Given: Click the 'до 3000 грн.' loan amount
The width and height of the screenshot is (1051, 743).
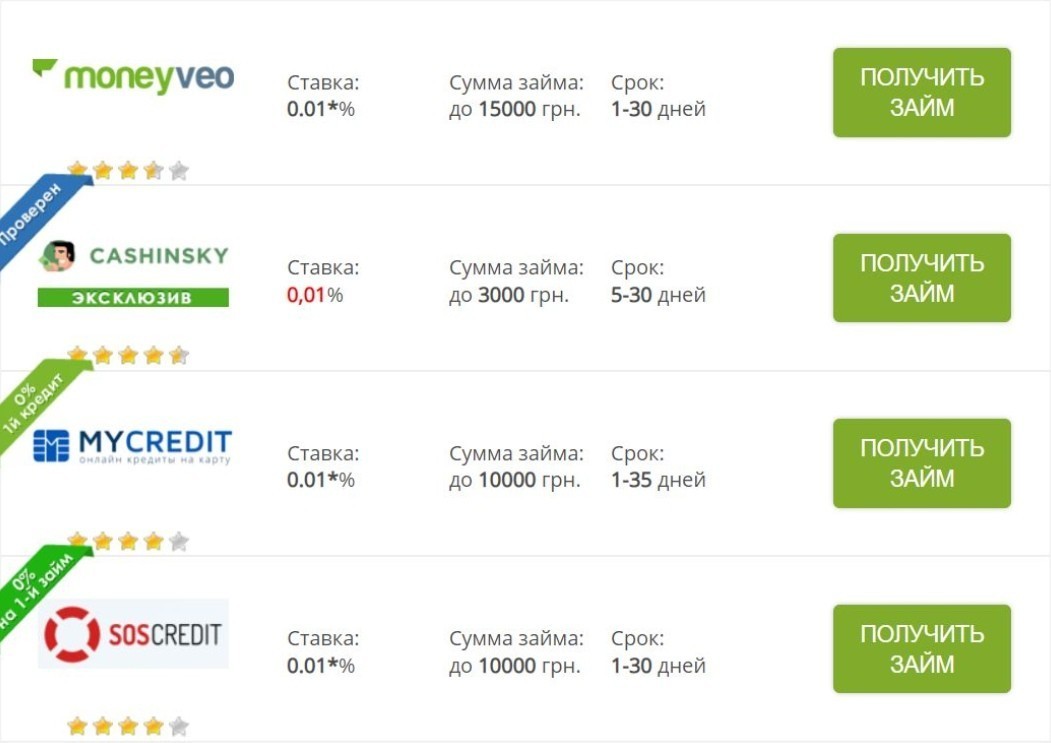Looking at the screenshot, I should pyautogui.click(x=509, y=295).
